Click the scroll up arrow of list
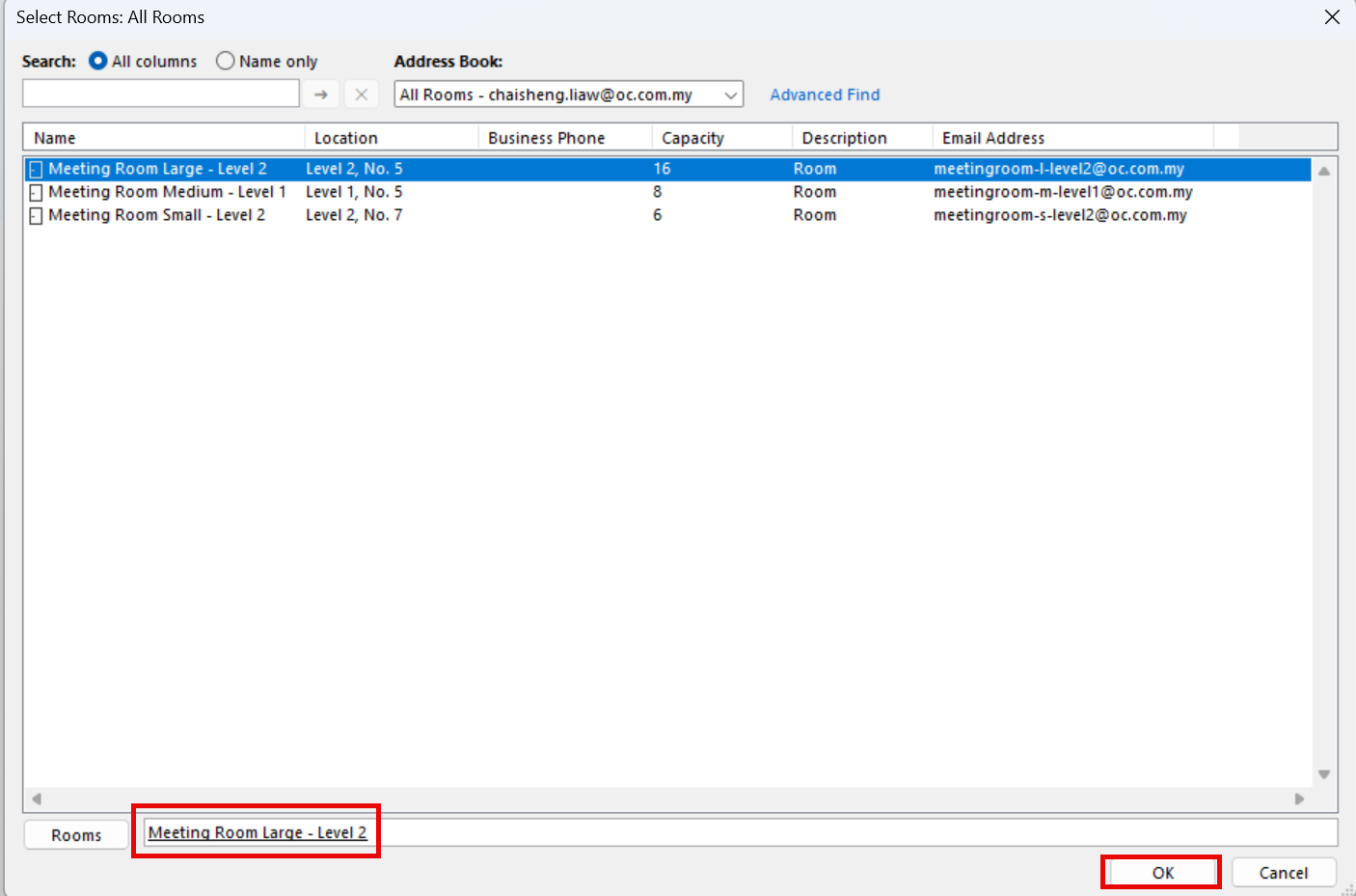The width and height of the screenshot is (1356, 896). pos(1324,171)
